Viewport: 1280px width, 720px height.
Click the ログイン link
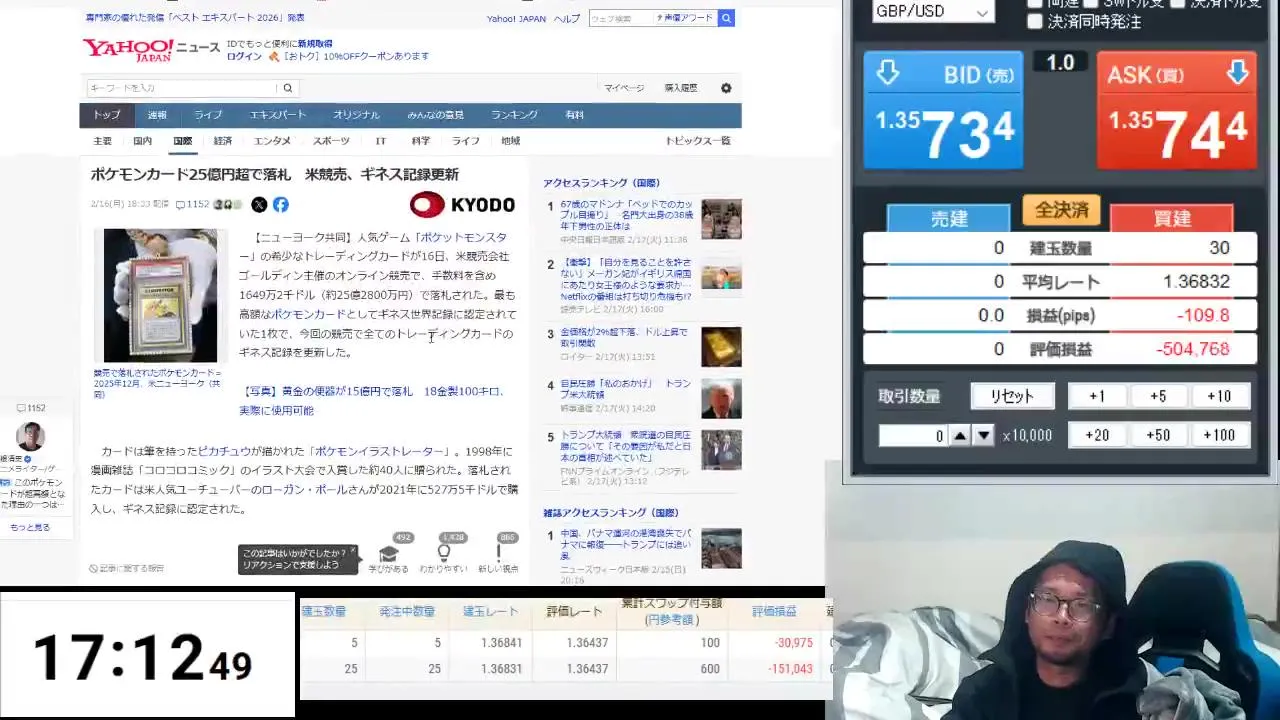[x=244, y=57]
